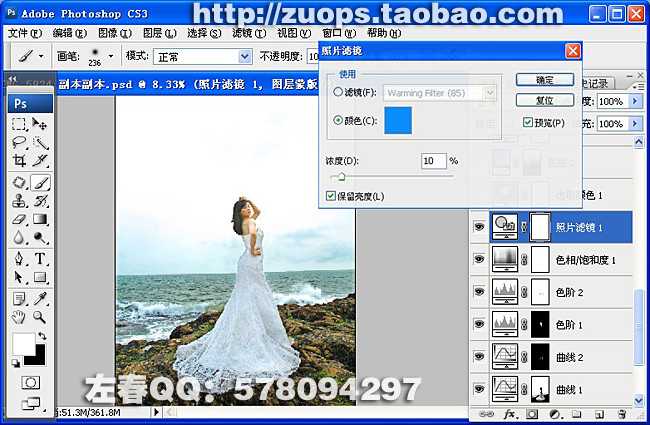Select the 颜色(C) radio button

click(338, 120)
